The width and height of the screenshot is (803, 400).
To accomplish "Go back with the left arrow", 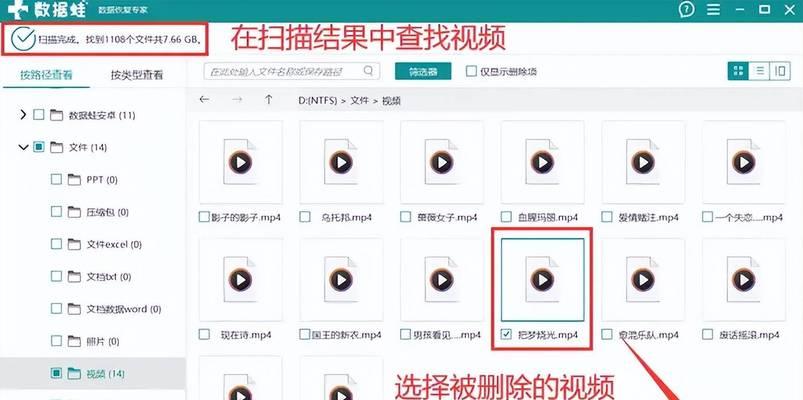I will (x=204, y=99).
